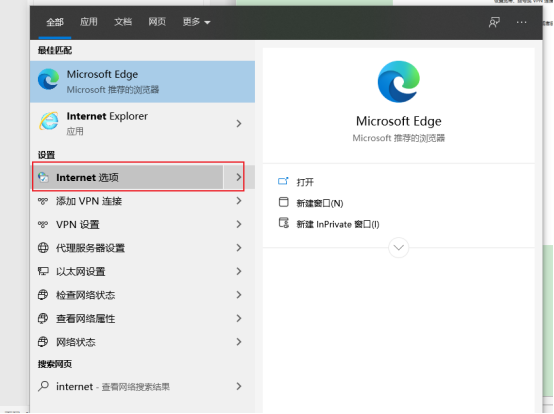Open the three-dot more options menu
The image size is (554, 414).
521,22
